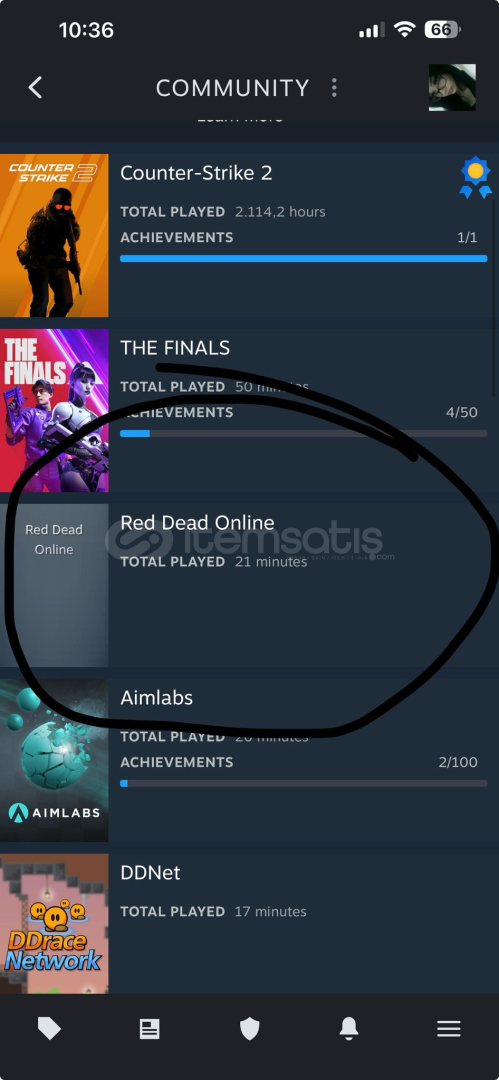Open the notifications bell tab
This screenshot has height=1080, width=499.
(x=349, y=1028)
